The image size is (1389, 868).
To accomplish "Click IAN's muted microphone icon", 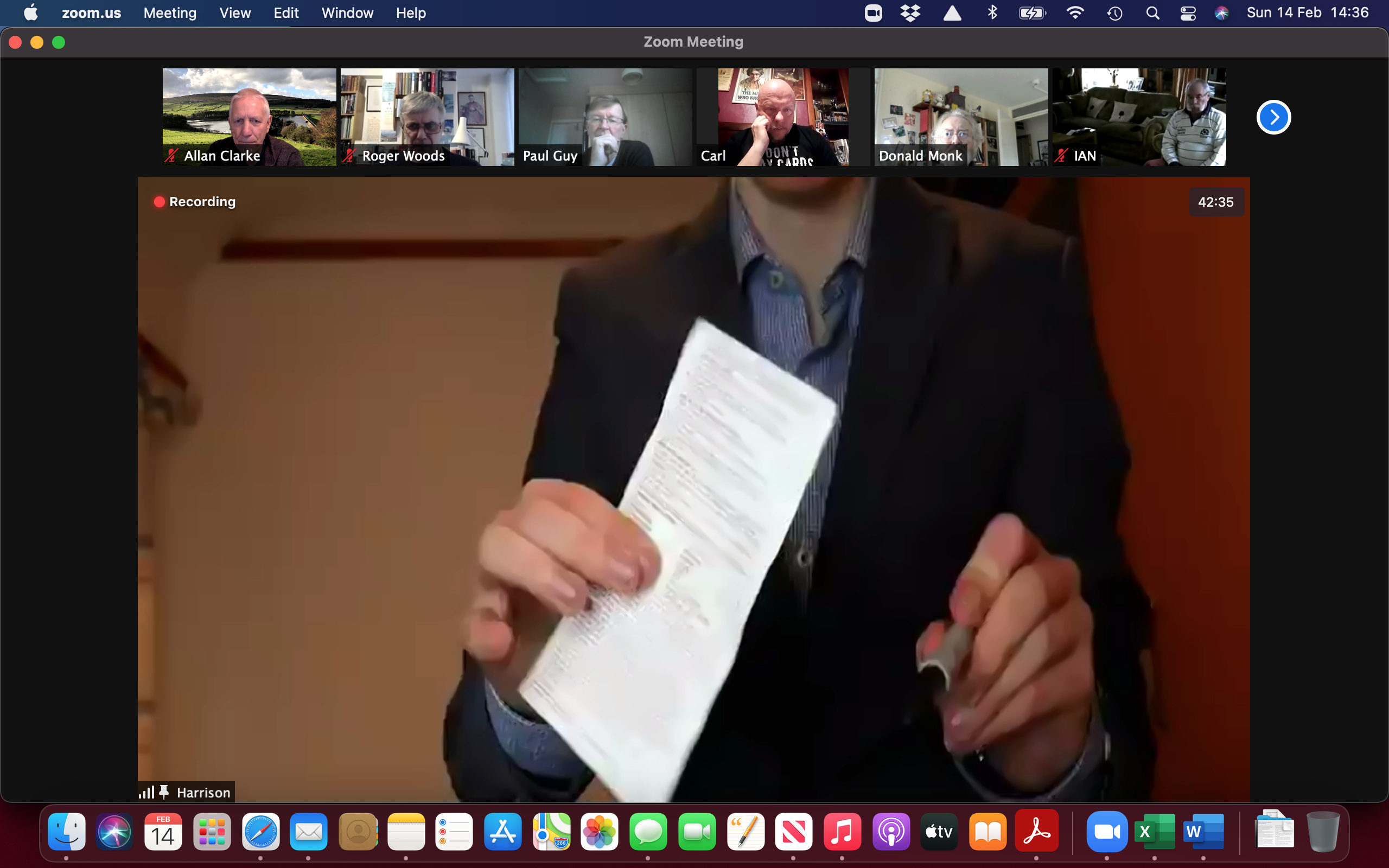I will click(x=1061, y=156).
